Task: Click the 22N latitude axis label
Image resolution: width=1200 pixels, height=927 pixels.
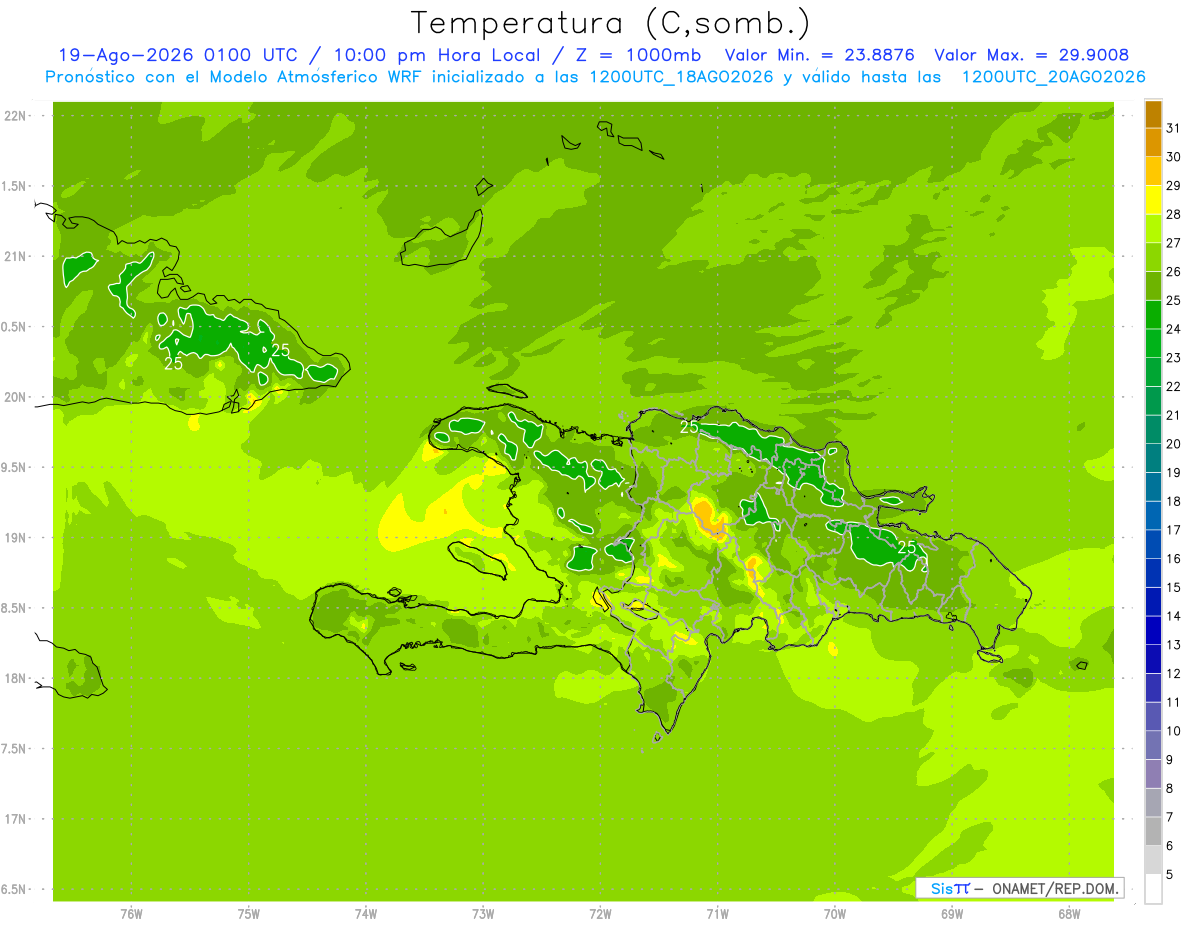Action: pyautogui.click(x=16, y=116)
